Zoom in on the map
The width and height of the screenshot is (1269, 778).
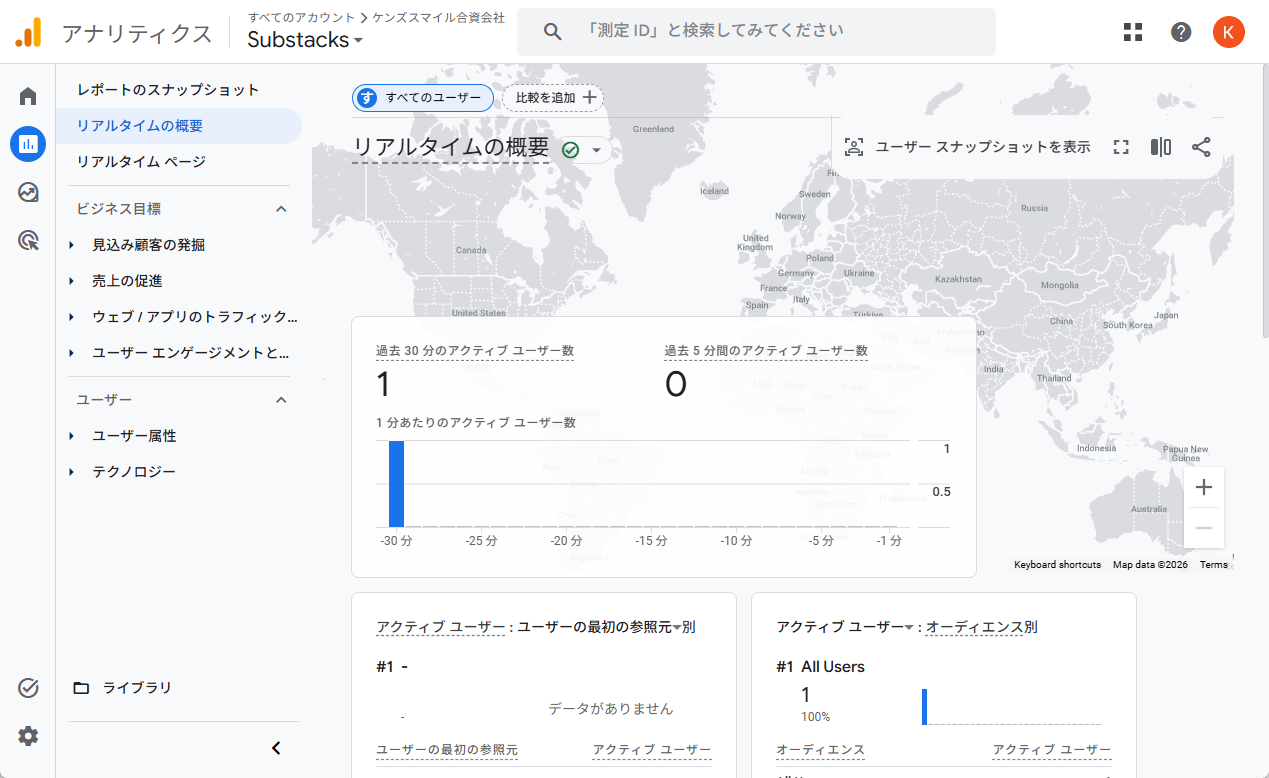(x=1204, y=487)
